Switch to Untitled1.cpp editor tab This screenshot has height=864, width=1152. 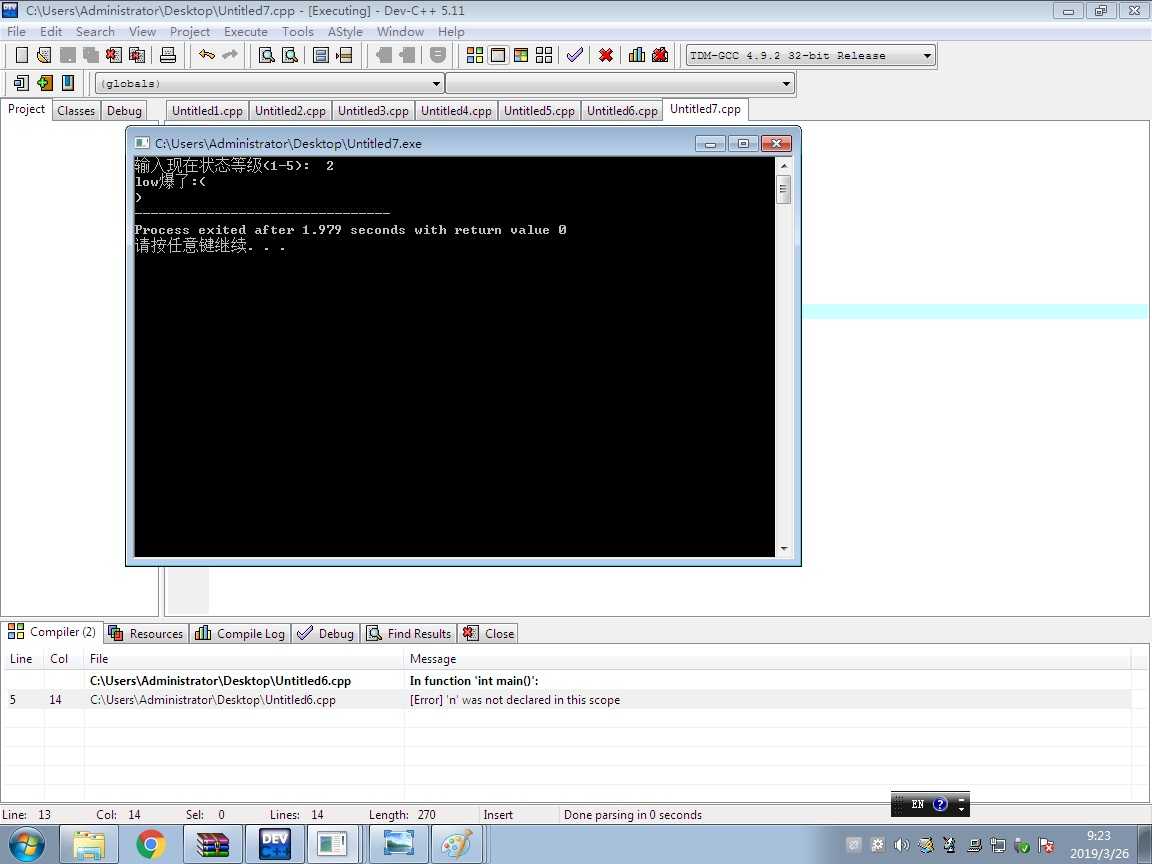[207, 110]
